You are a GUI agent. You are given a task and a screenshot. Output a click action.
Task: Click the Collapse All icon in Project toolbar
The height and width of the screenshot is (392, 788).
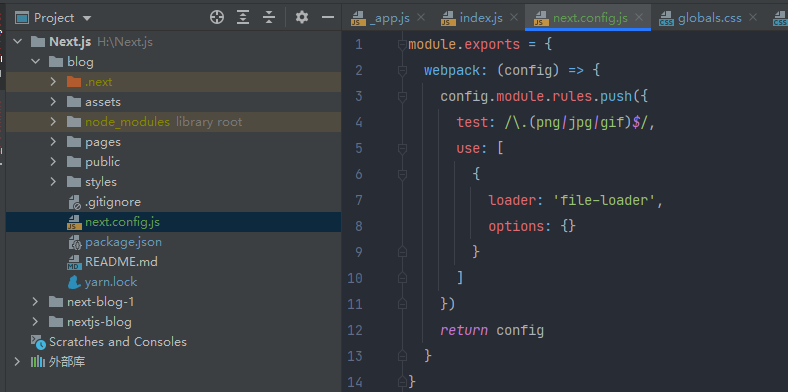click(x=269, y=18)
